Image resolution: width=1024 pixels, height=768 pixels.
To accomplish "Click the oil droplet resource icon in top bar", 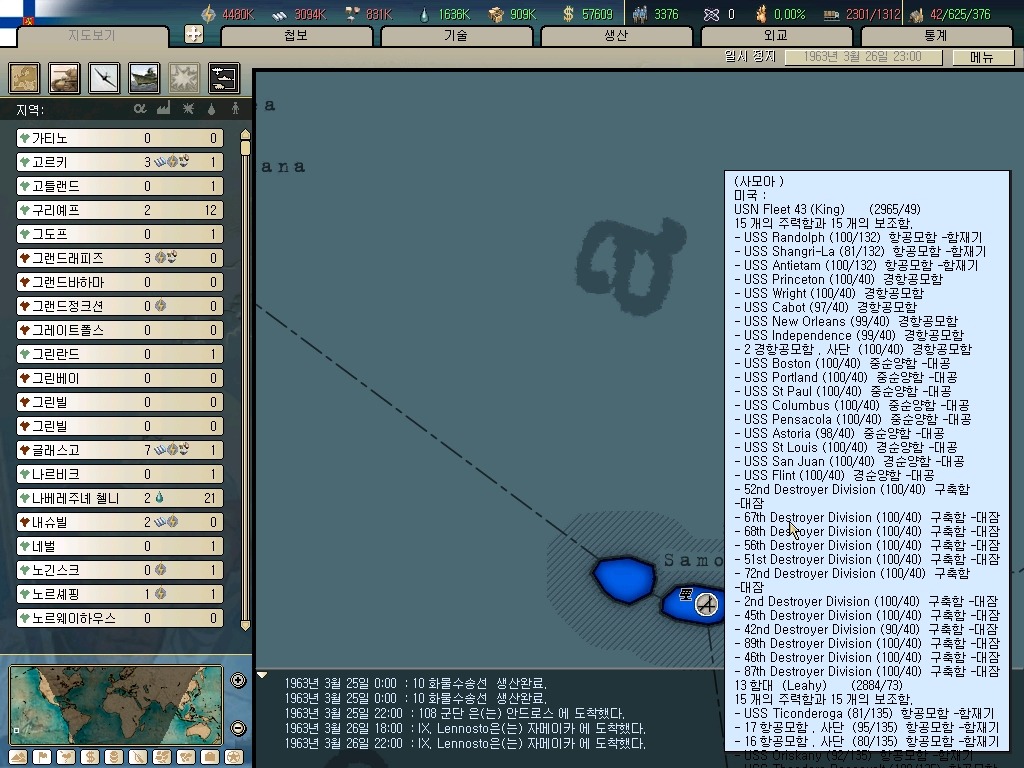I will 424,14.
